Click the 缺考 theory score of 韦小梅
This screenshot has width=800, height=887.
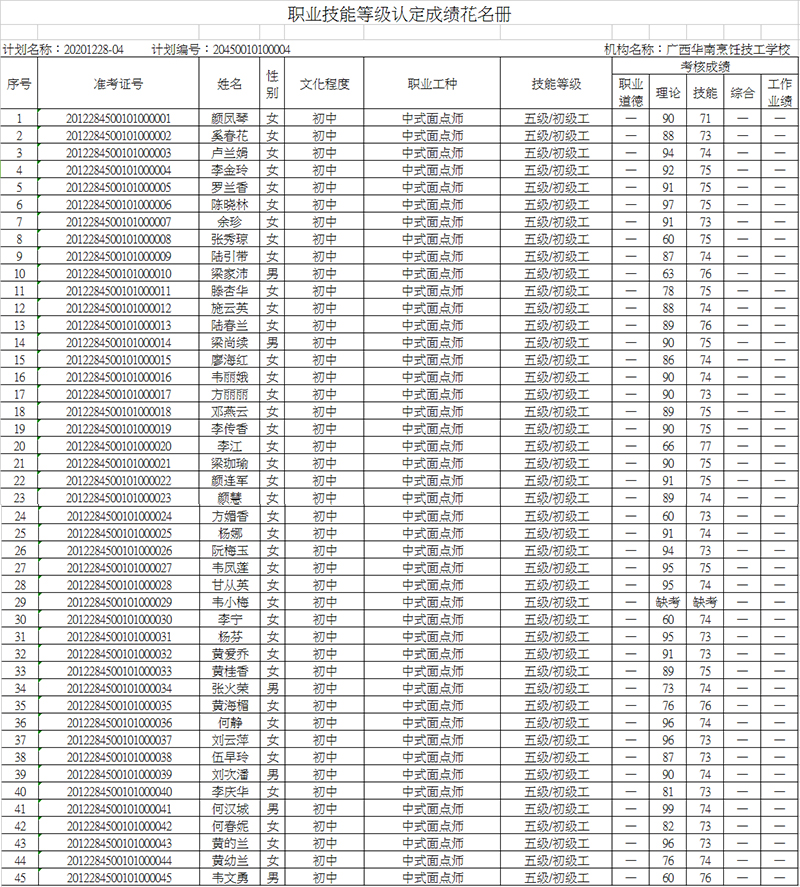point(668,602)
